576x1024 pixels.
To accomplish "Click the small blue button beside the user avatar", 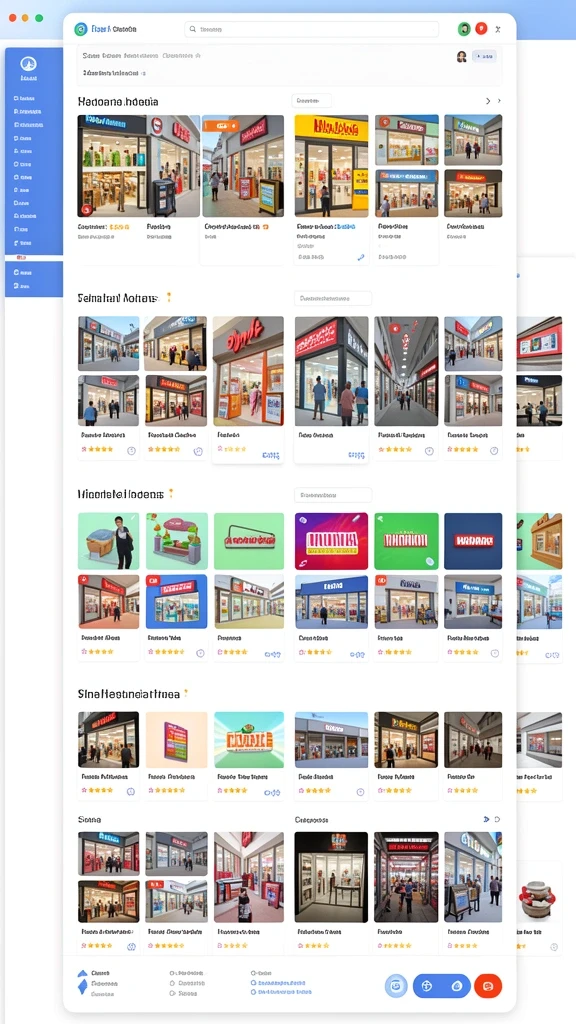I will point(484,57).
